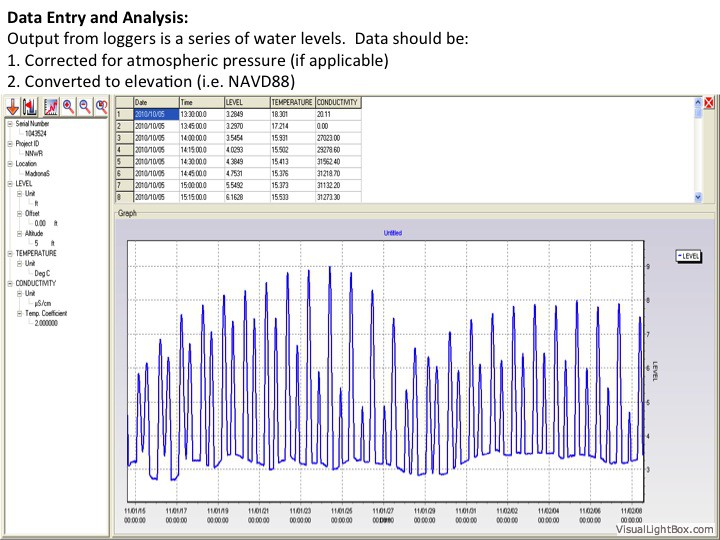The image size is (720, 540).
Task: Click the zoom out magnifier icon
Action: 84,106
